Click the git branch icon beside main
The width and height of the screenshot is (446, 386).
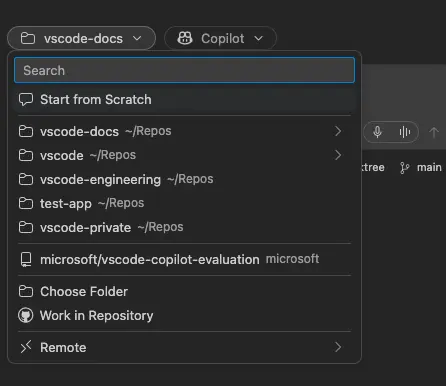404,168
